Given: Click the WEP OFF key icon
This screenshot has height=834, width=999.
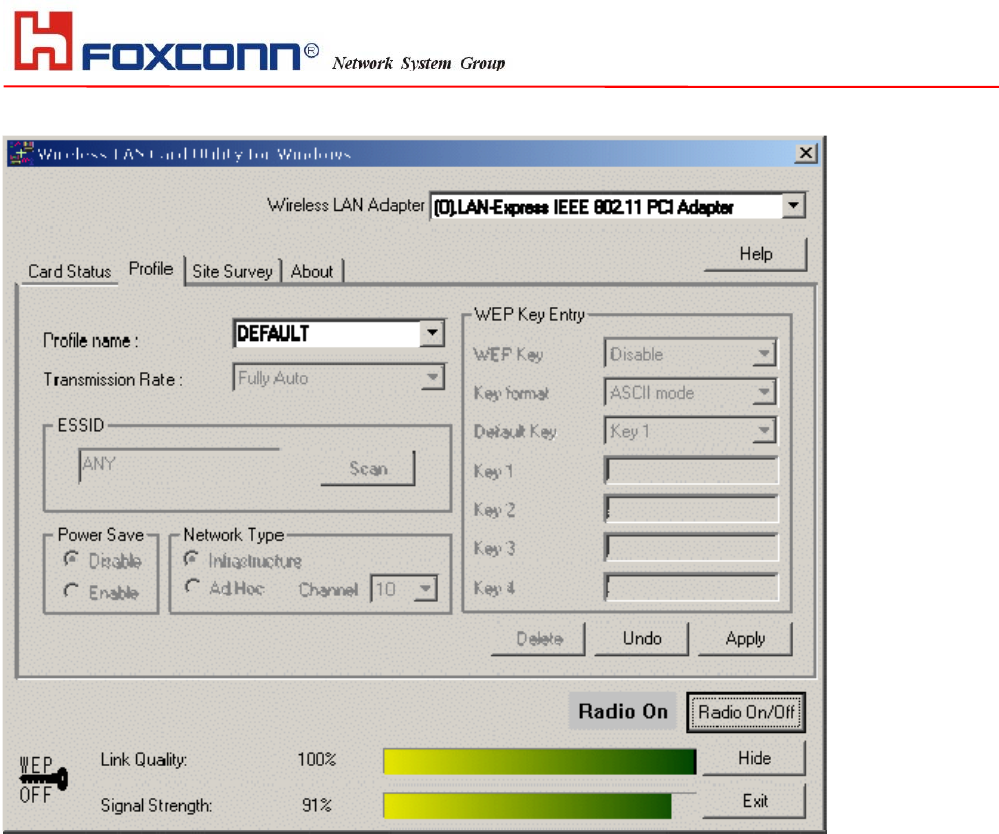Looking at the screenshot, I should click(43, 780).
